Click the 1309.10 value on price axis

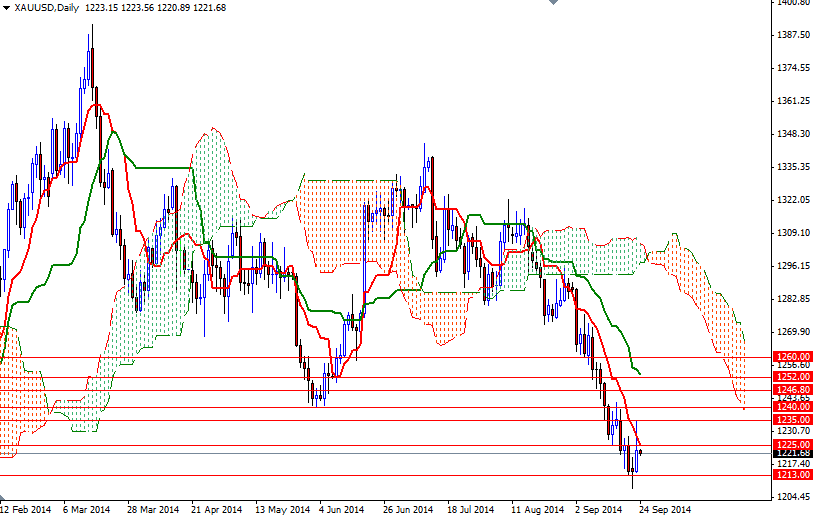coord(792,233)
